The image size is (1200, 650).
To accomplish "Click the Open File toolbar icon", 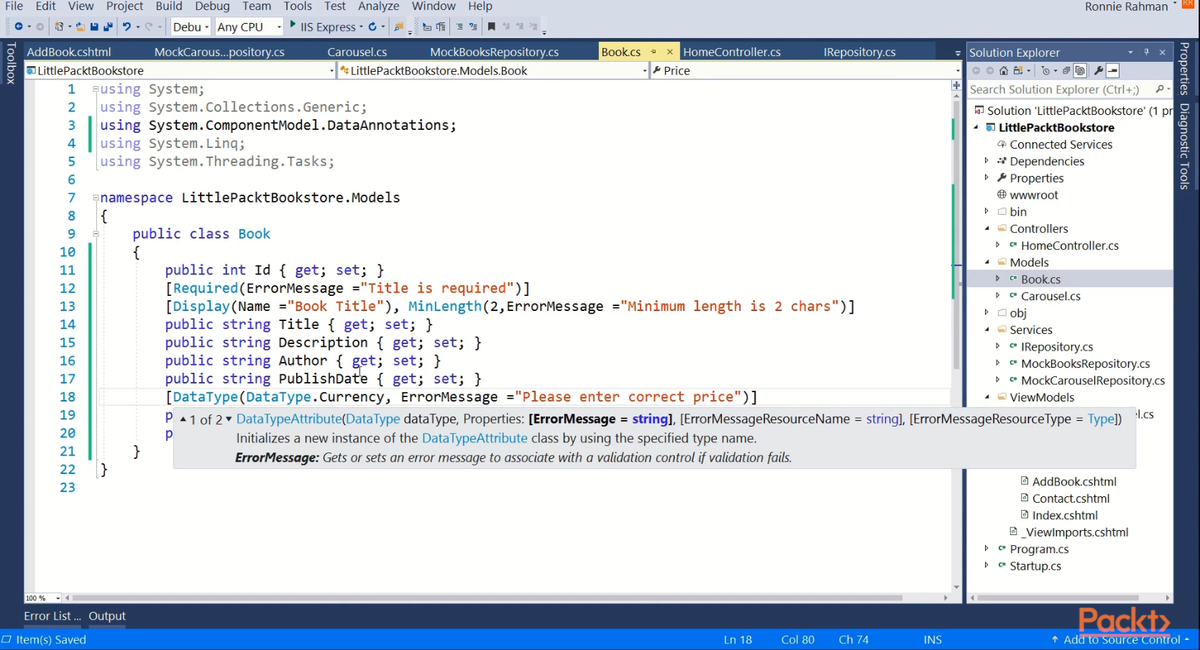I will click(x=80, y=26).
